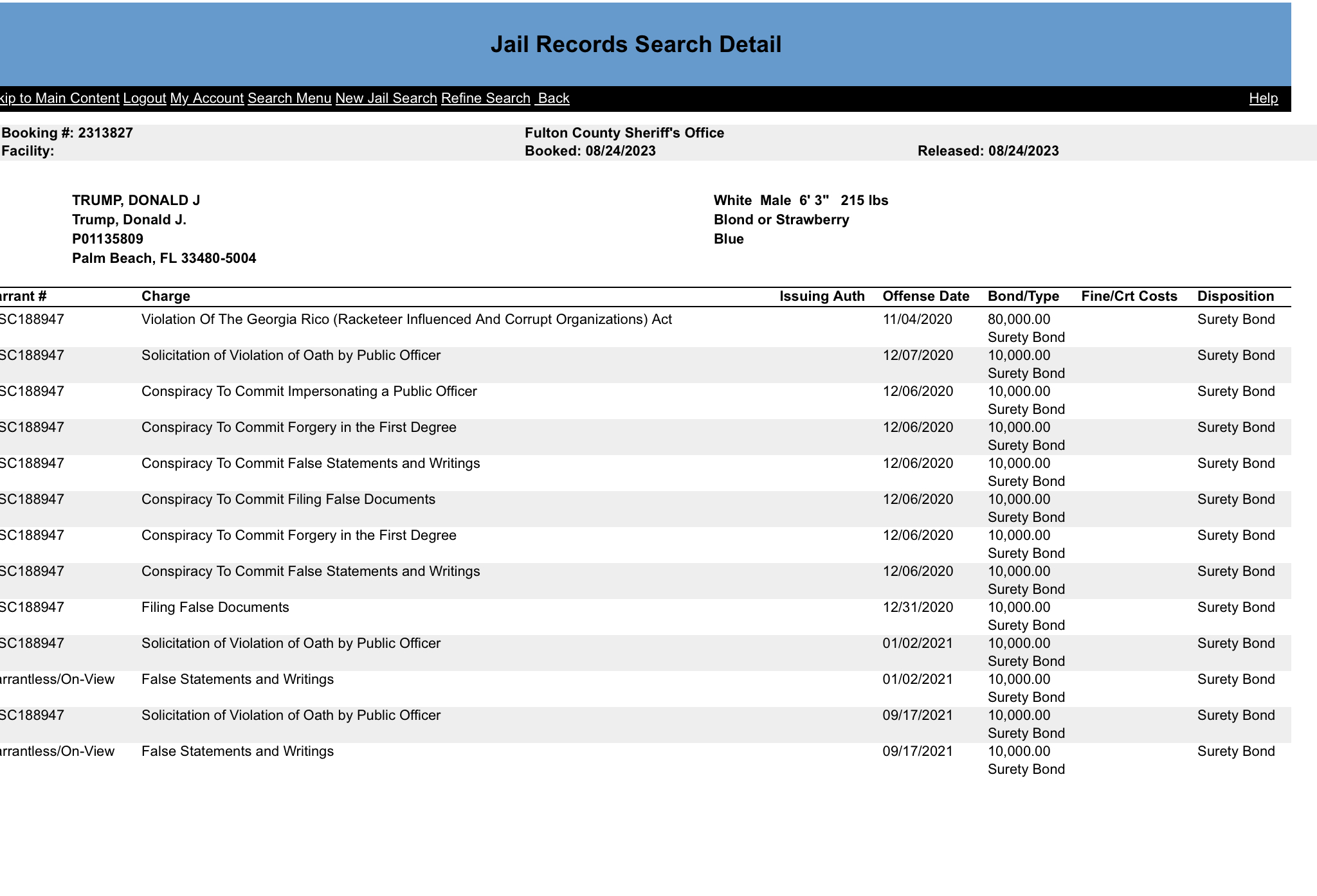Click the Back link

coord(554,98)
